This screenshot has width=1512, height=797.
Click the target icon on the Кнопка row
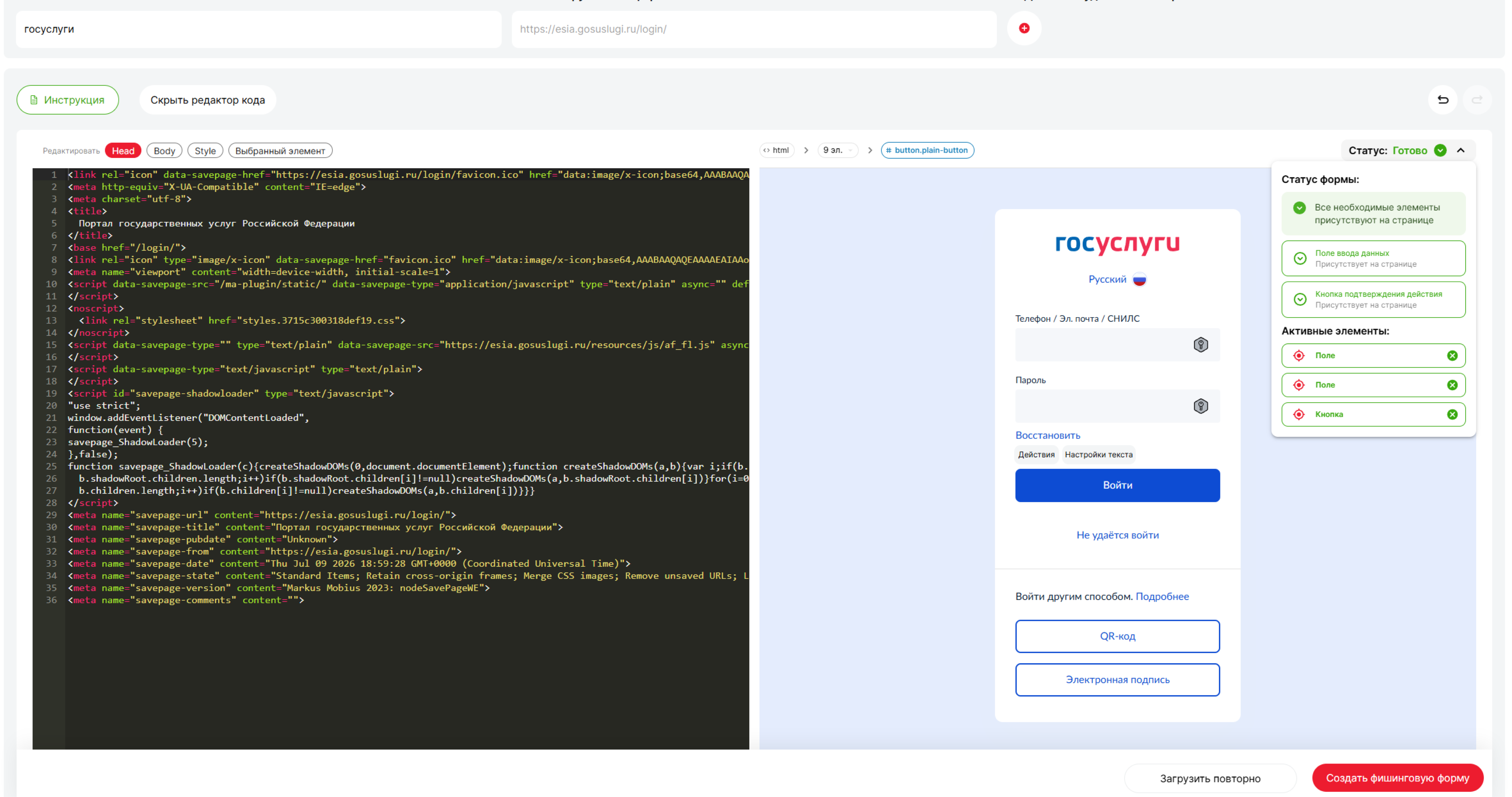pyautogui.click(x=1299, y=414)
